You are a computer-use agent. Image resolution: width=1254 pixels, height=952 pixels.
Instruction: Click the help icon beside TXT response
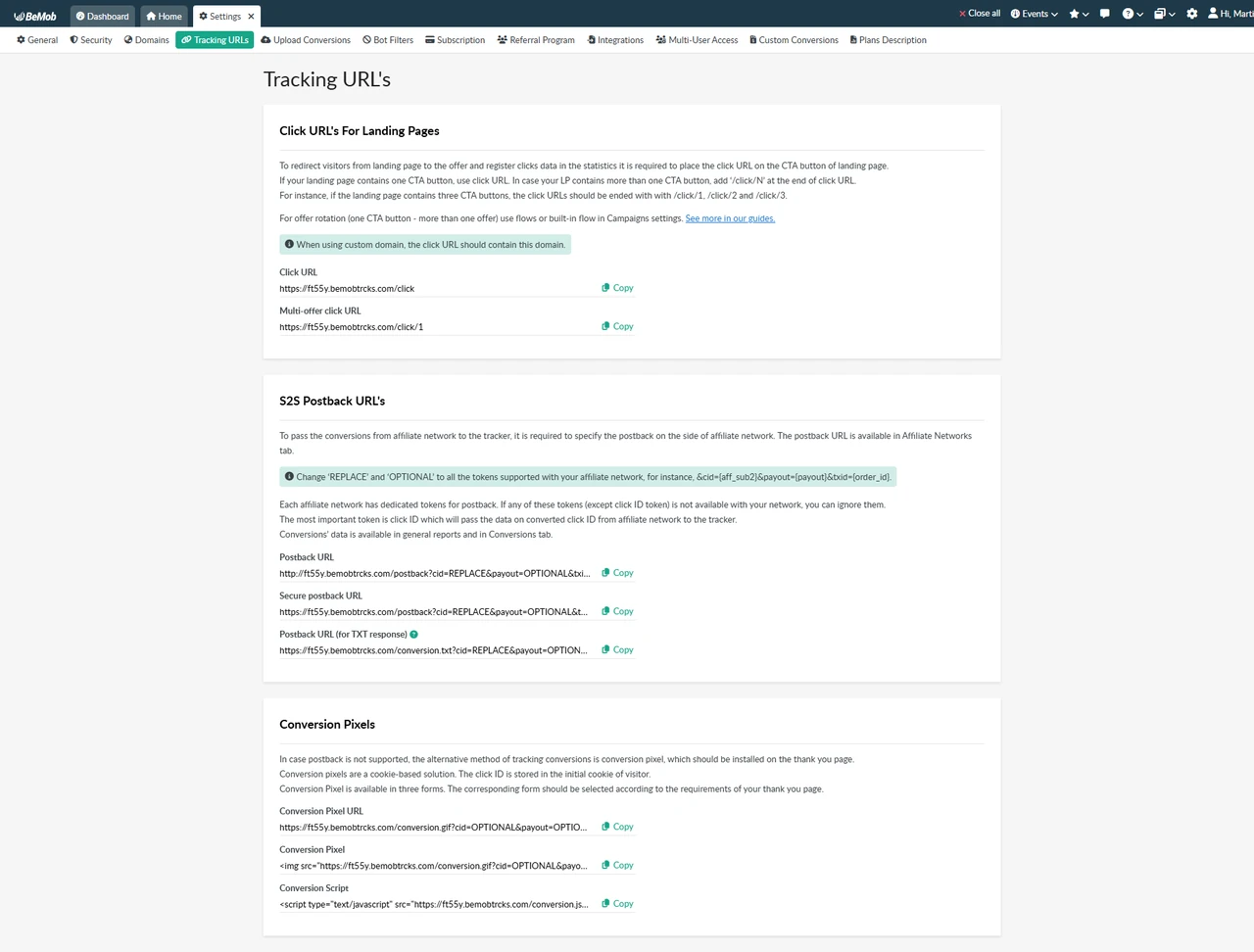pos(413,635)
